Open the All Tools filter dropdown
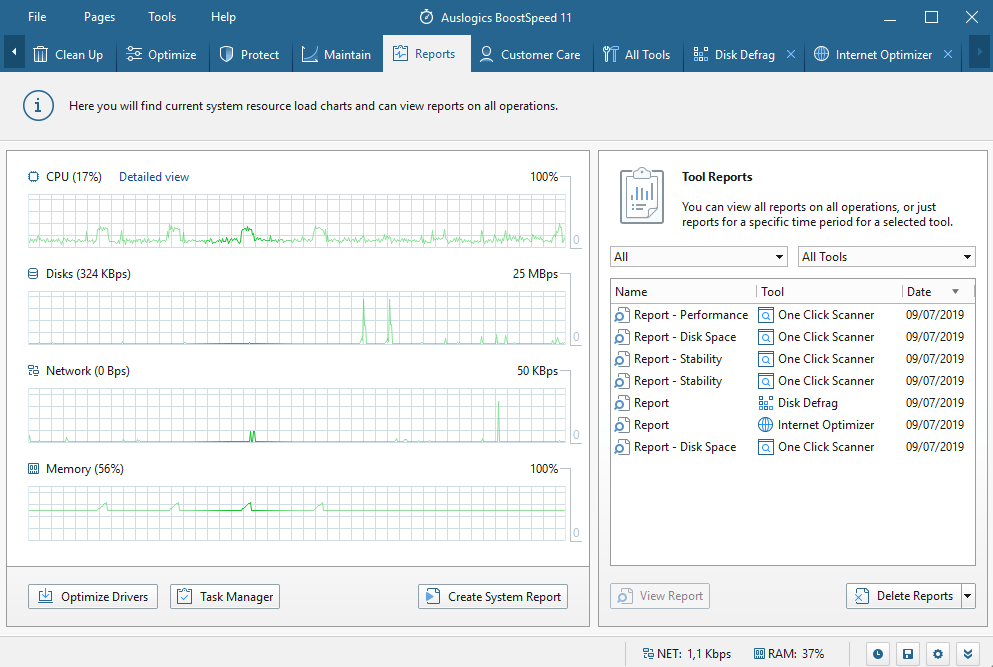993x667 pixels. click(887, 257)
